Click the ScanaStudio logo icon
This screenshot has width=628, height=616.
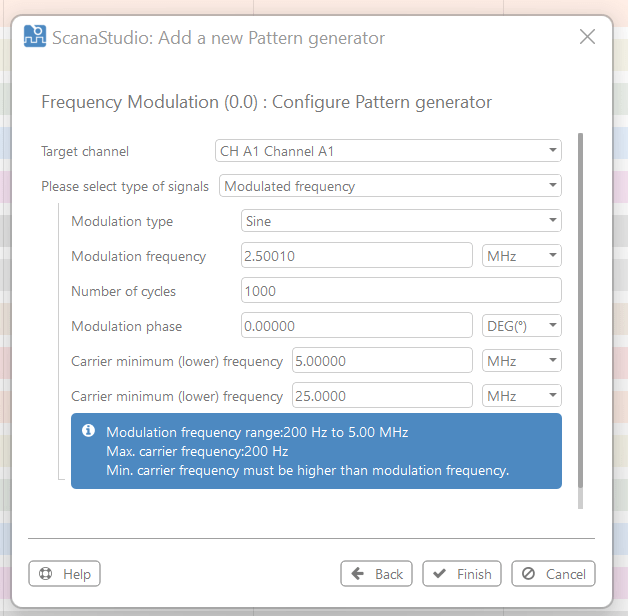tap(35, 38)
